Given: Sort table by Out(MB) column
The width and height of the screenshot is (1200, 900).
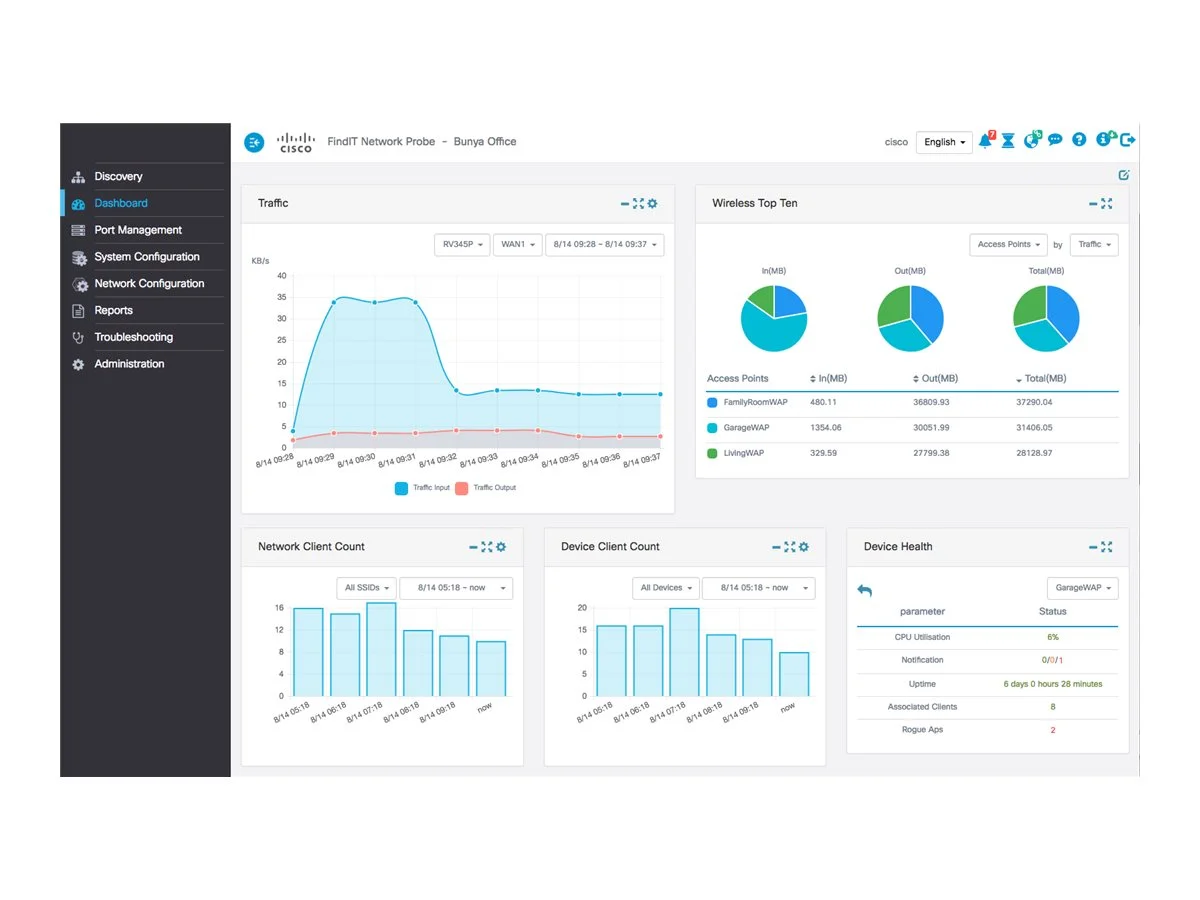Looking at the screenshot, I should click(x=935, y=379).
